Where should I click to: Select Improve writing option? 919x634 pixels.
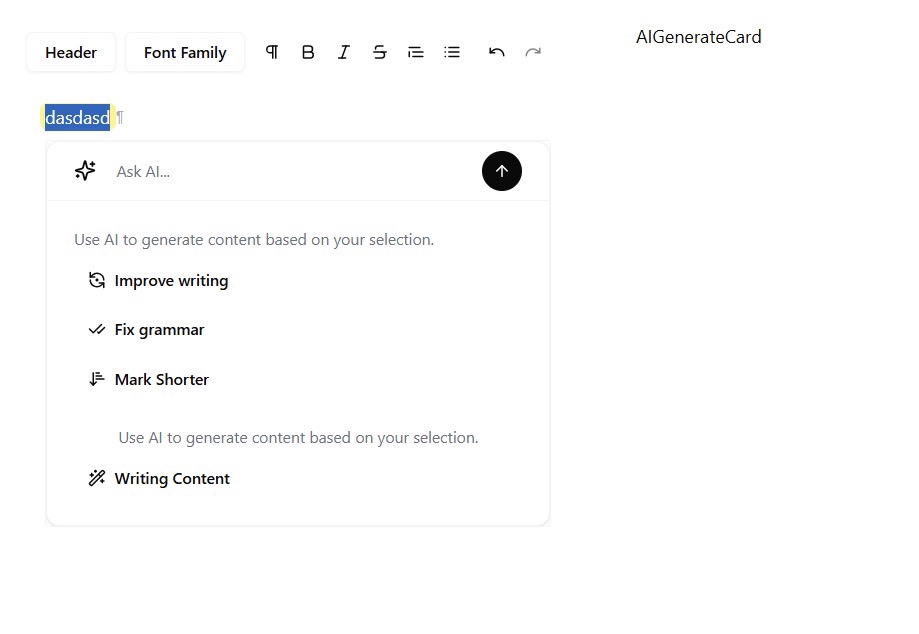click(x=171, y=281)
